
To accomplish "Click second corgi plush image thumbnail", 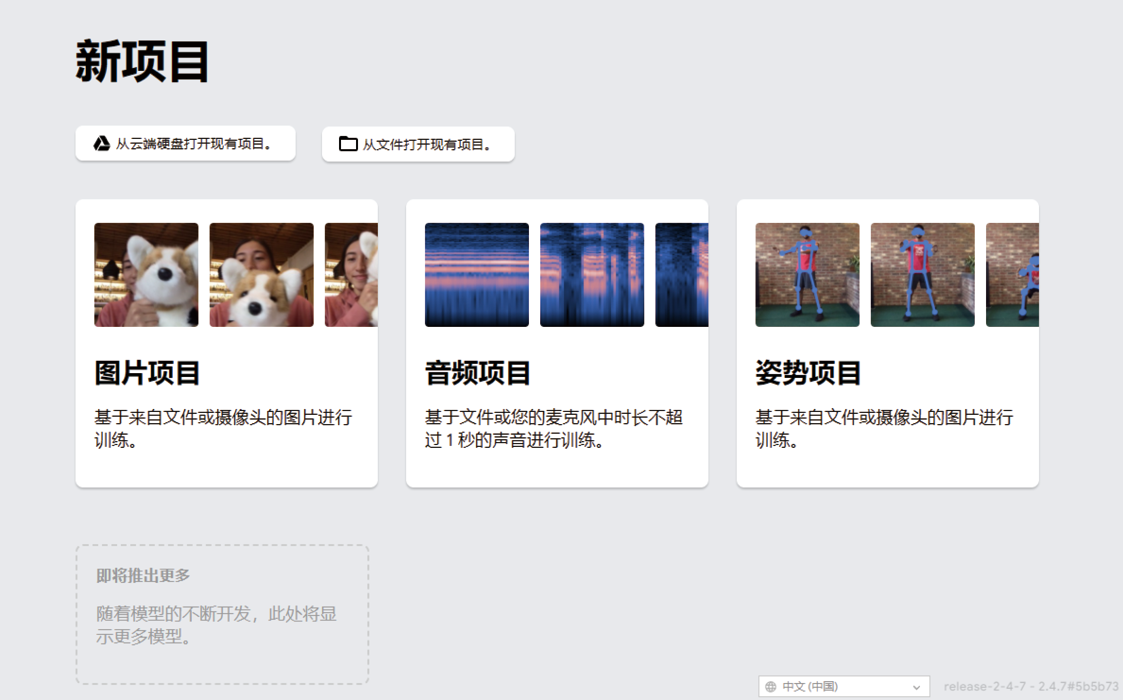I will pyautogui.click(x=261, y=275).
